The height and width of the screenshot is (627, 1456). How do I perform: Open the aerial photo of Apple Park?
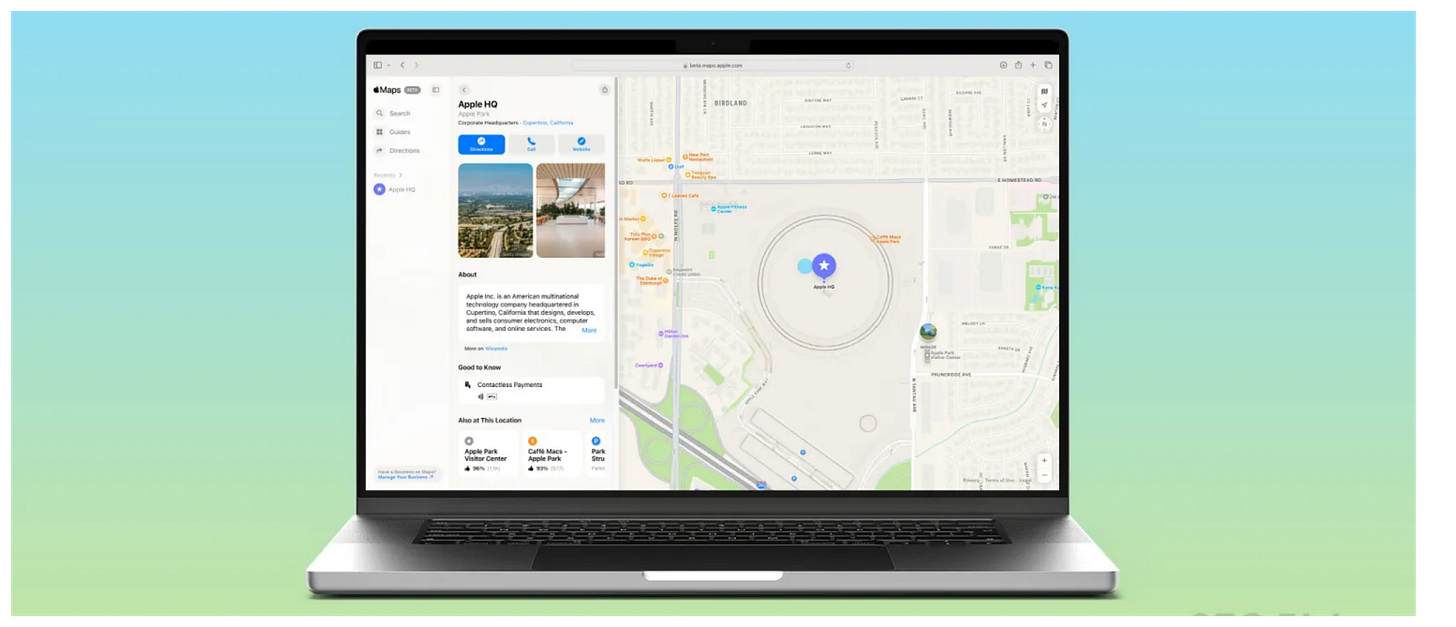[x=495, y=211]
